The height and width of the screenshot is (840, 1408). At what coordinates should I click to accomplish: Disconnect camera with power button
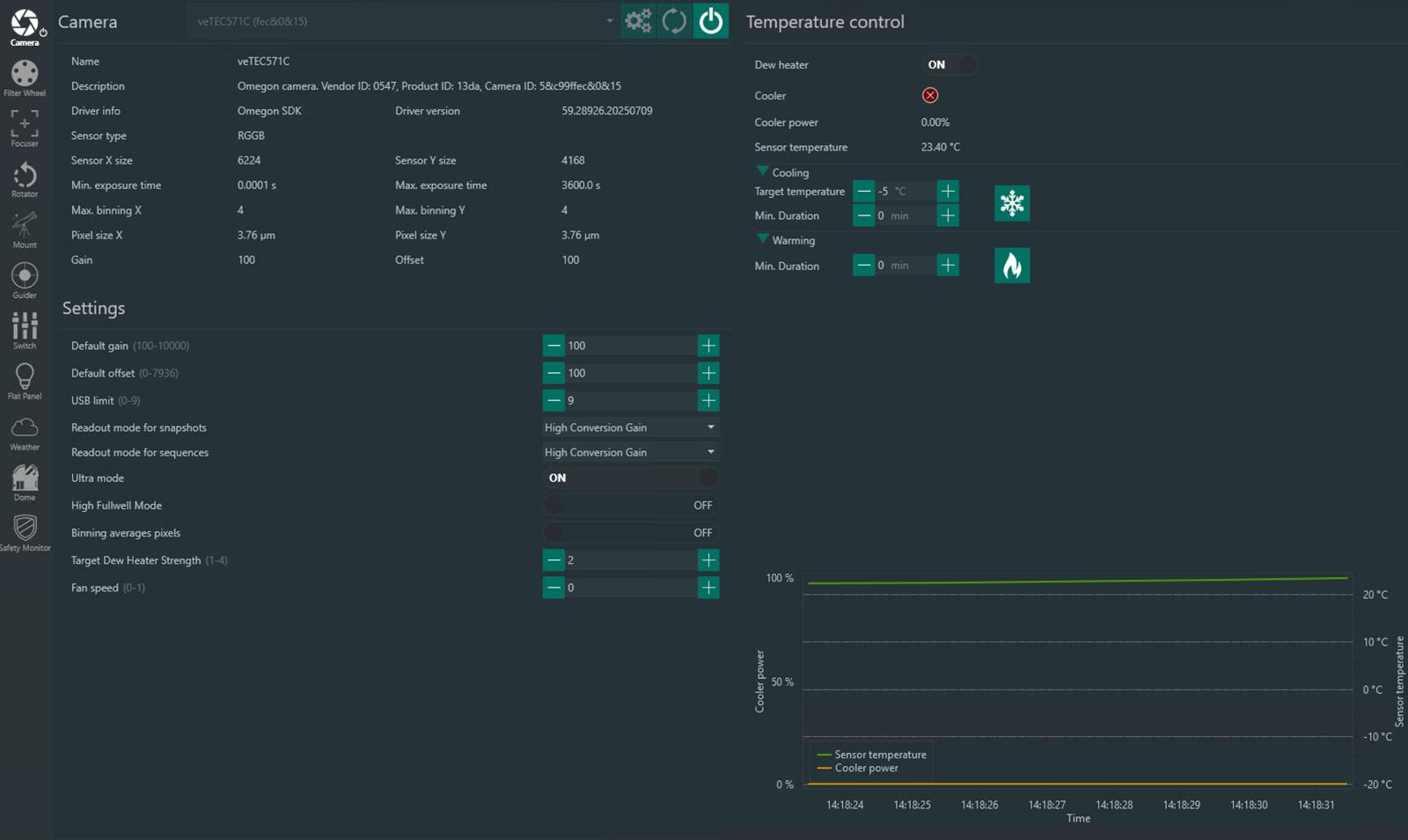click(x=711, y=21)
